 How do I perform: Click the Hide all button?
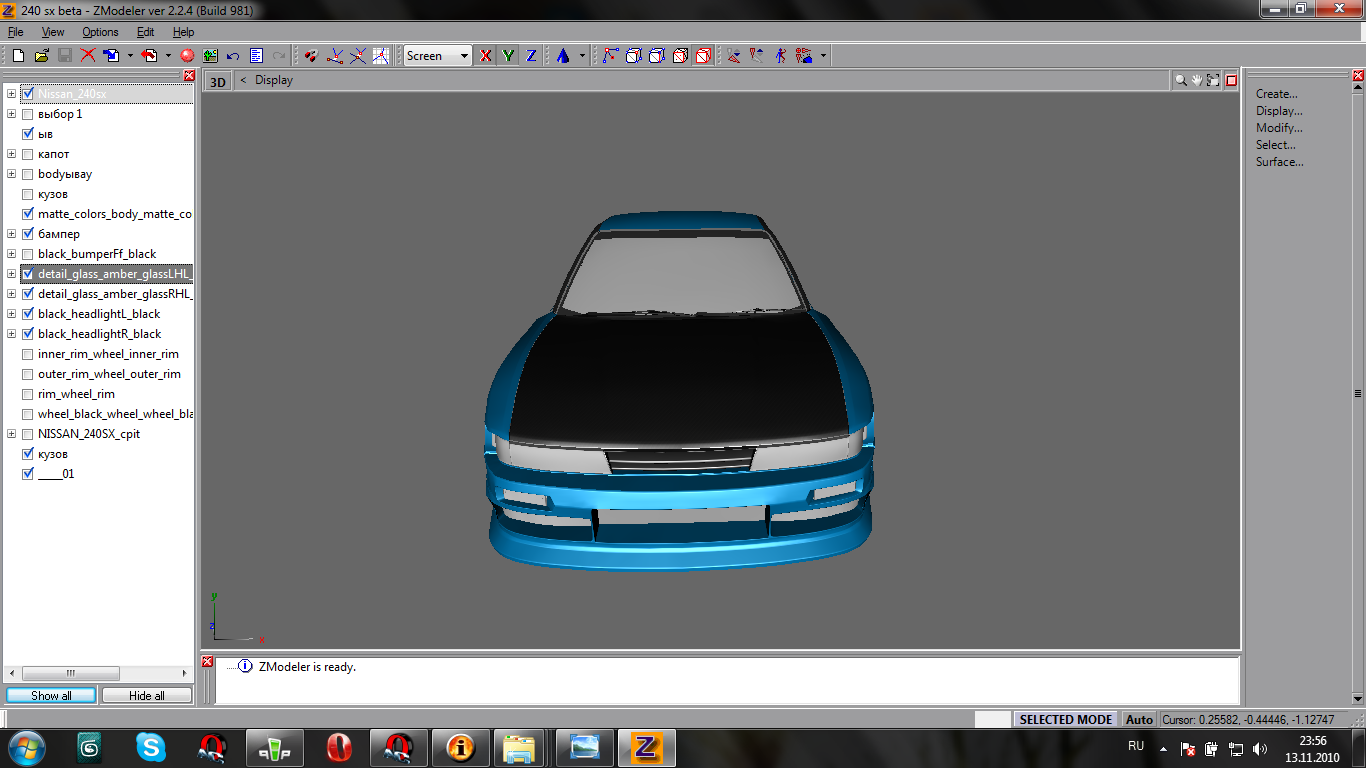tap(146, 695)
